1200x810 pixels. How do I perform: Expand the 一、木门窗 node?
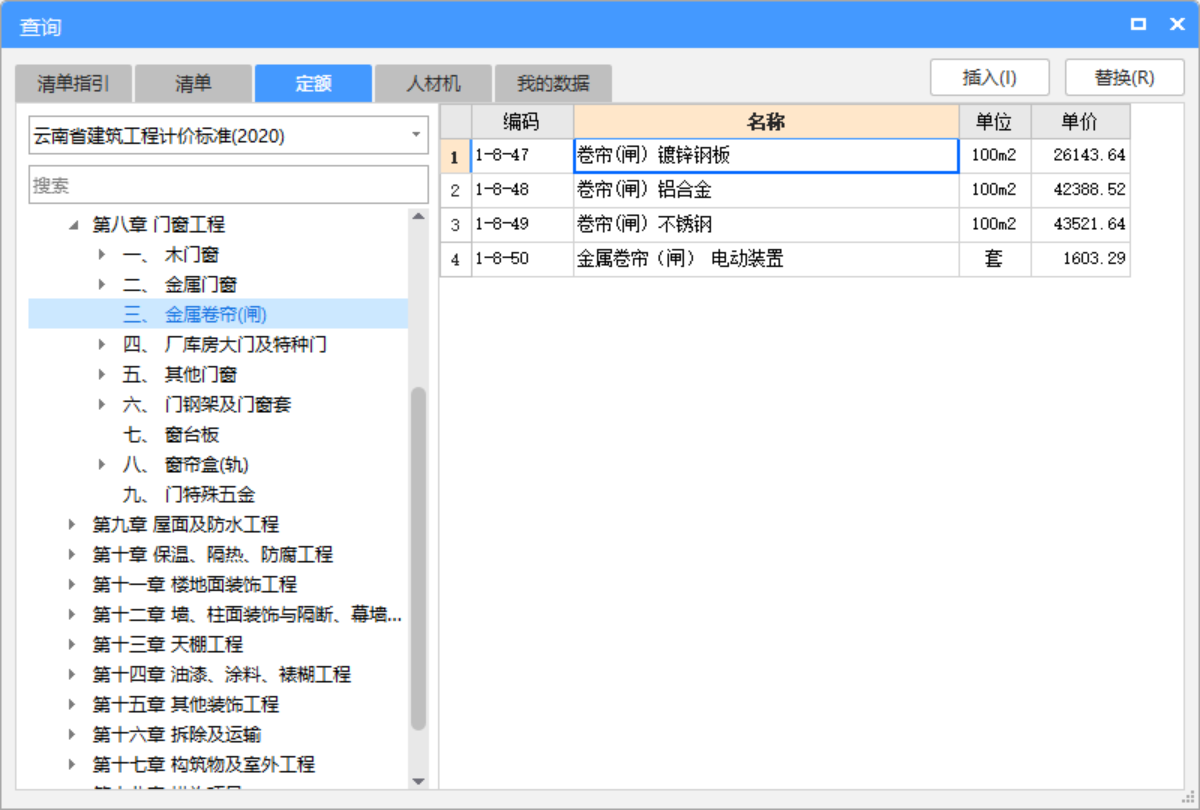102,255
